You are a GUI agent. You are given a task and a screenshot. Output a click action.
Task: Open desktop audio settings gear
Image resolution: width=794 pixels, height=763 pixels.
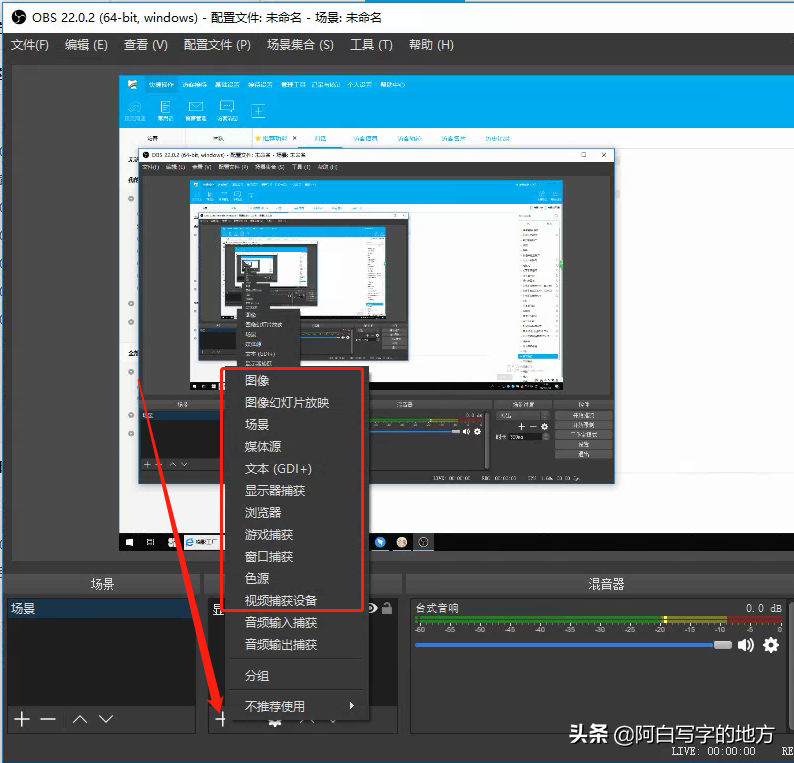tap(770, 645)
